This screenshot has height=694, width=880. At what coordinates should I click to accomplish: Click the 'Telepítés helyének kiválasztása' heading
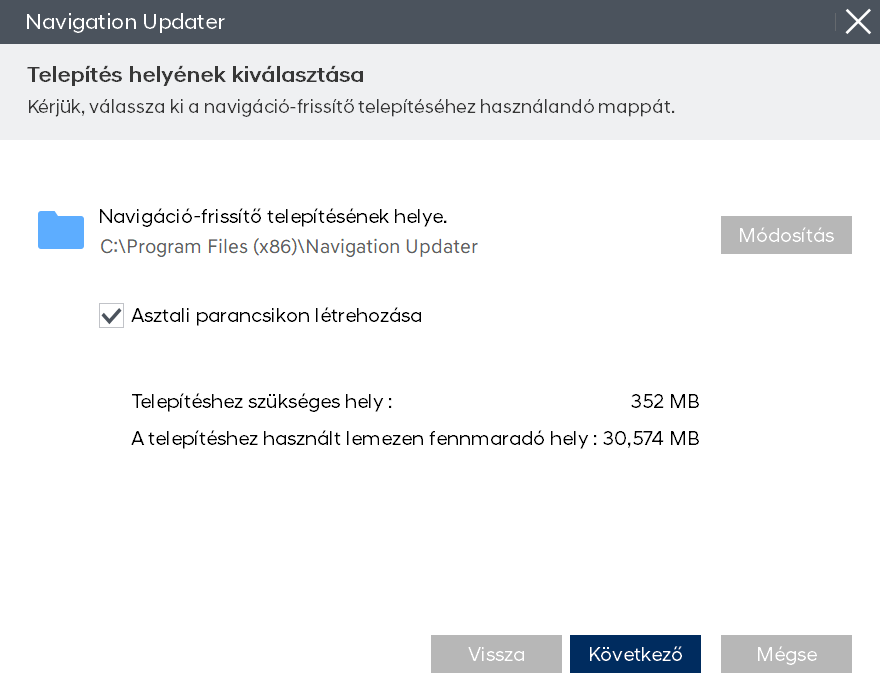click(x=195, y=75)
